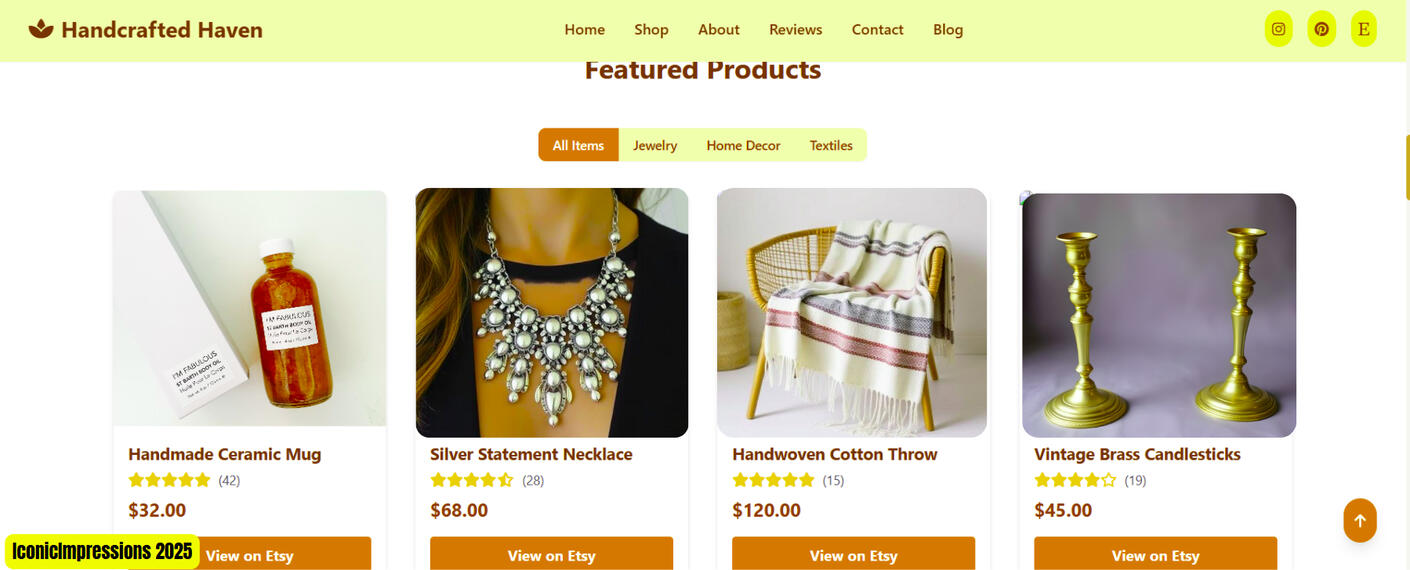Open the Contact page link
Screen dimensions: 1410x570
pos(877,30)
